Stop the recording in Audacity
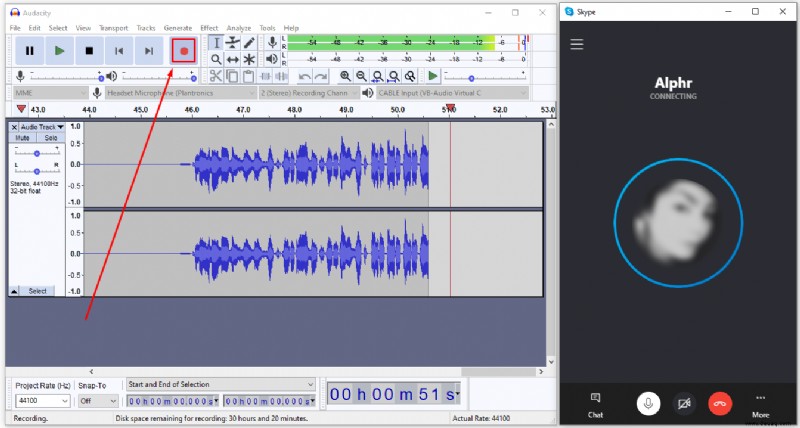 tap(89, 51)
